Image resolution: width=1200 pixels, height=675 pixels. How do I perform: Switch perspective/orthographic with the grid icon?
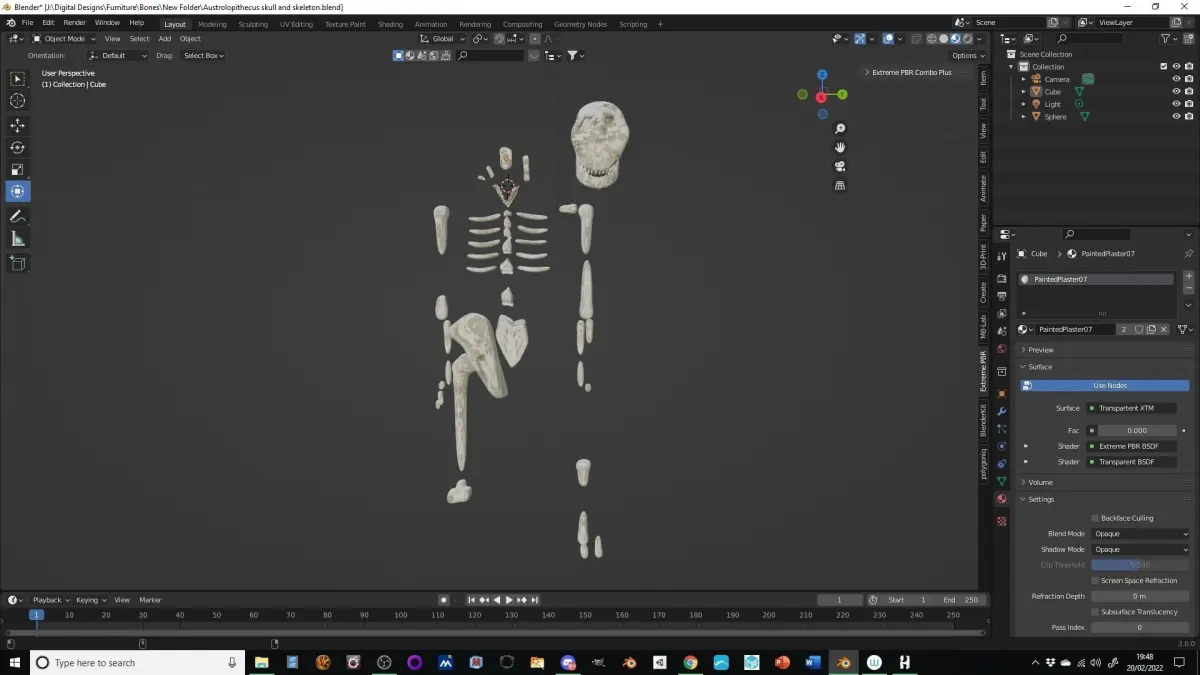[x=840, y=185]
